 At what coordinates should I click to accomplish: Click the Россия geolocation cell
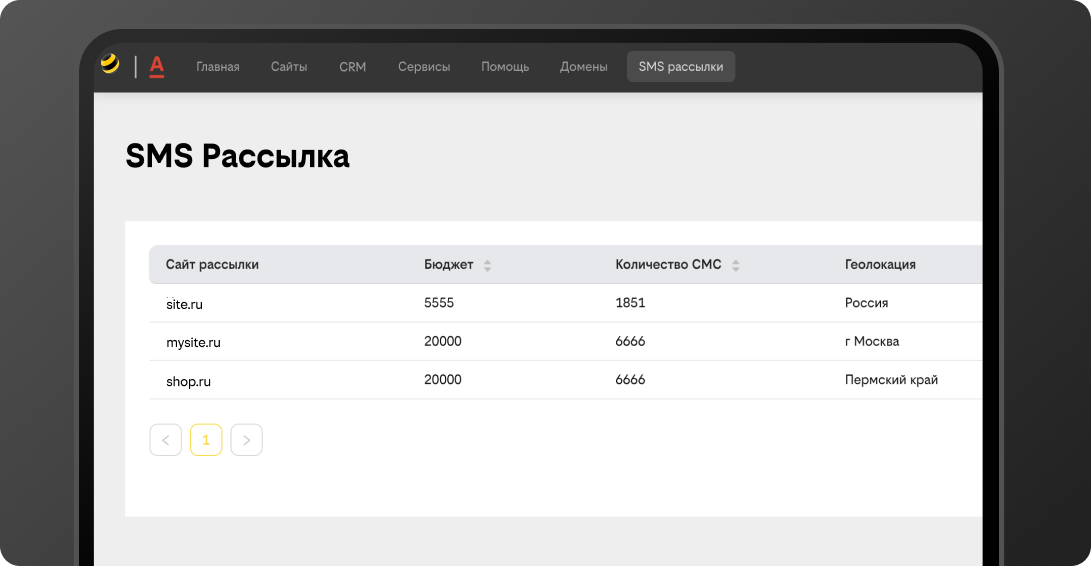point(866,303)
